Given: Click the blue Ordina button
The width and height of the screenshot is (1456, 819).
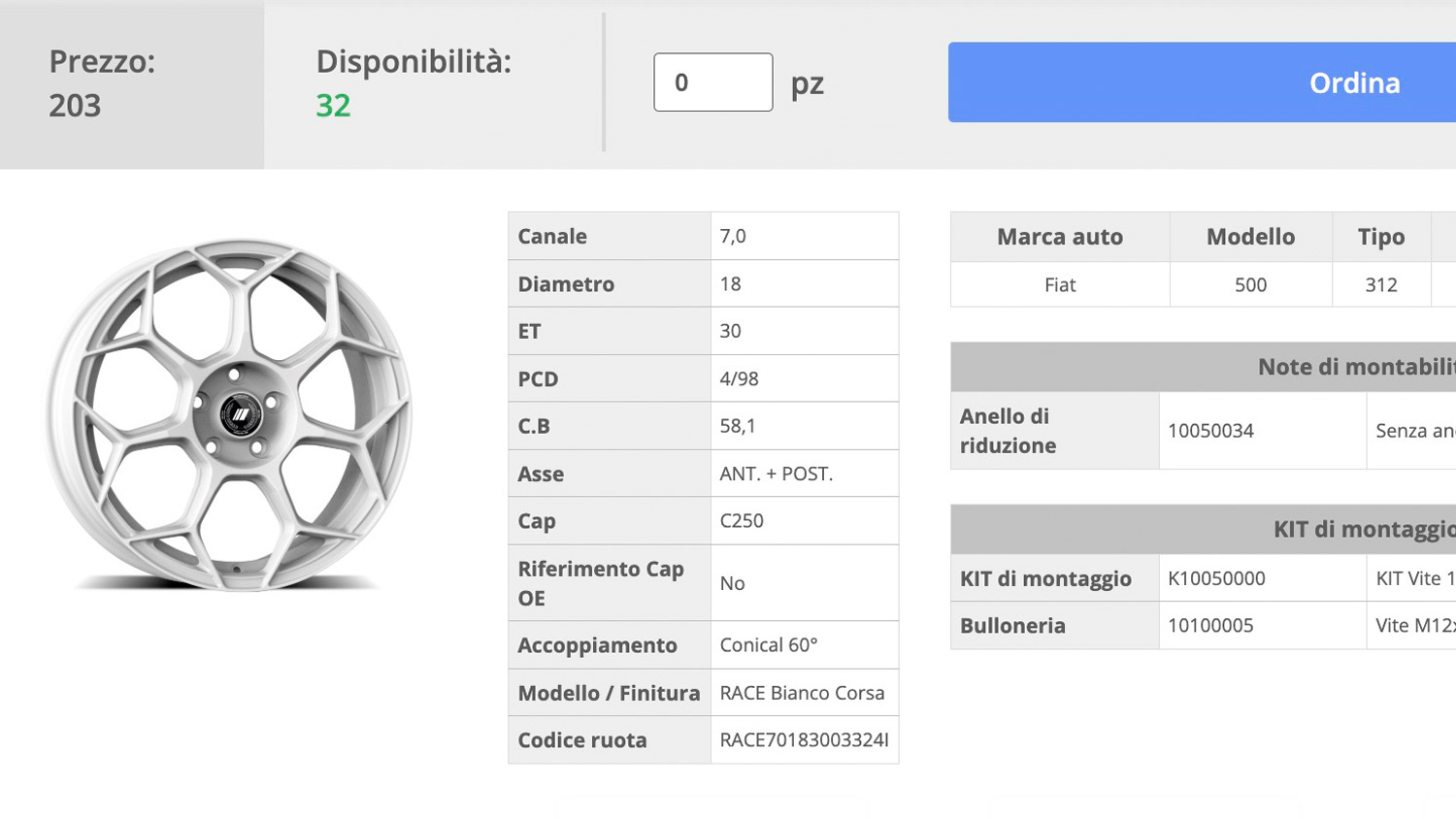Looking at the screenshot, I should tap(1202, 82).
